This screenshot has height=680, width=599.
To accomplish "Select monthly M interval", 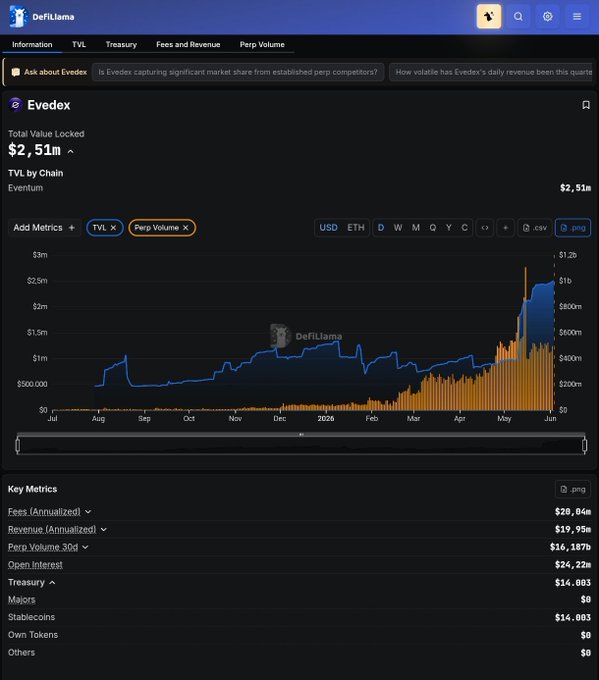I will click(x=416, y=228).
